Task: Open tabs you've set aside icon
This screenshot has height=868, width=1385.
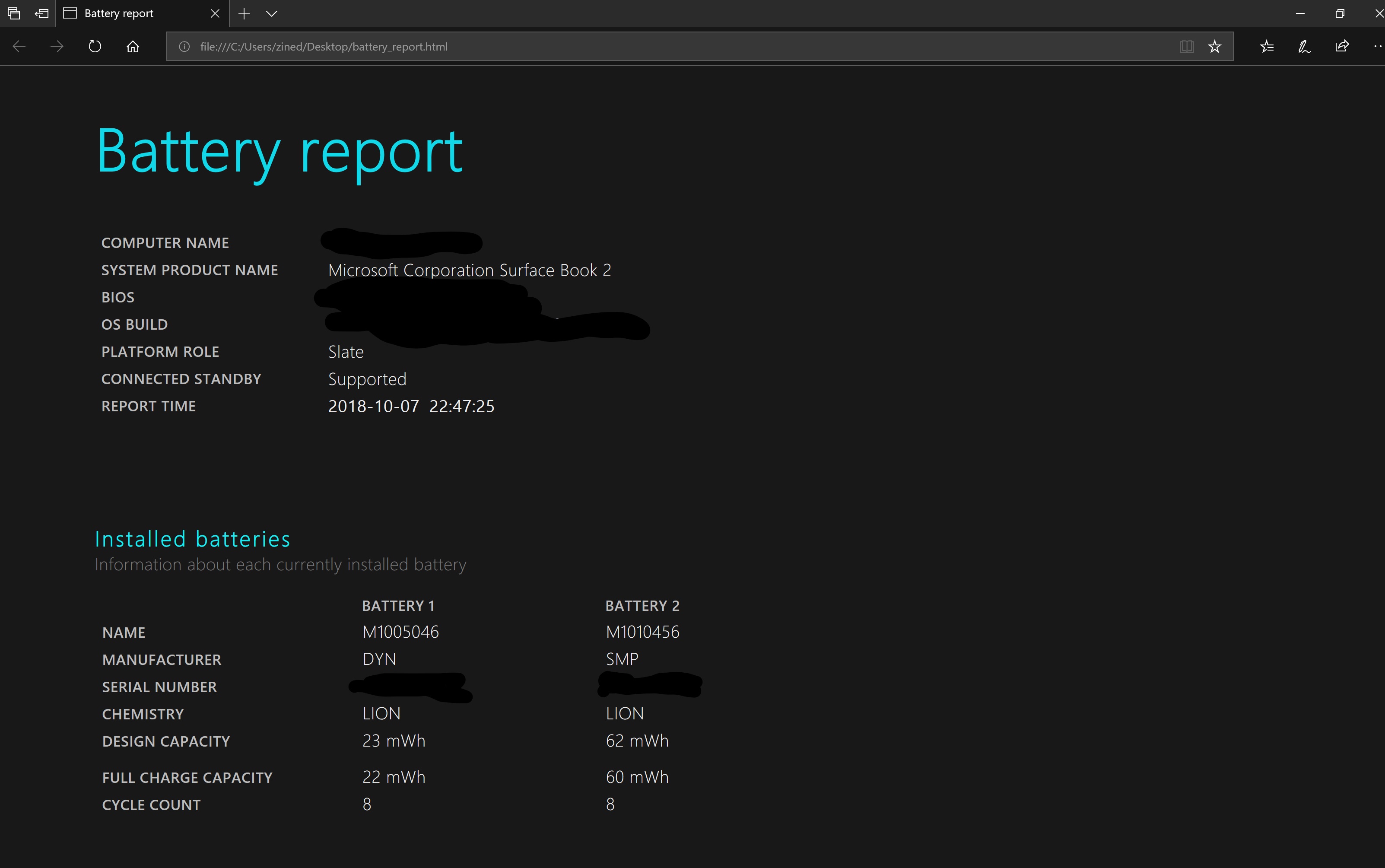Action: pyautogui.click(x=14, y=13)
